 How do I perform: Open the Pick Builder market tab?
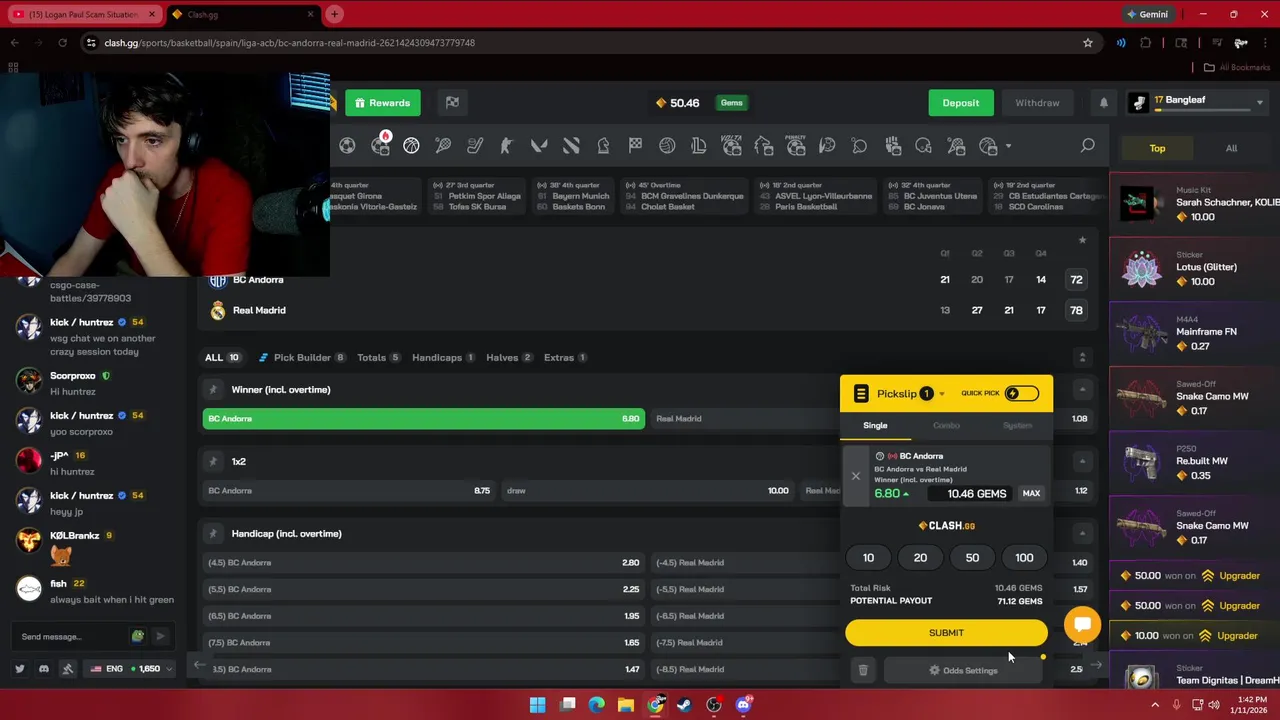302,357
